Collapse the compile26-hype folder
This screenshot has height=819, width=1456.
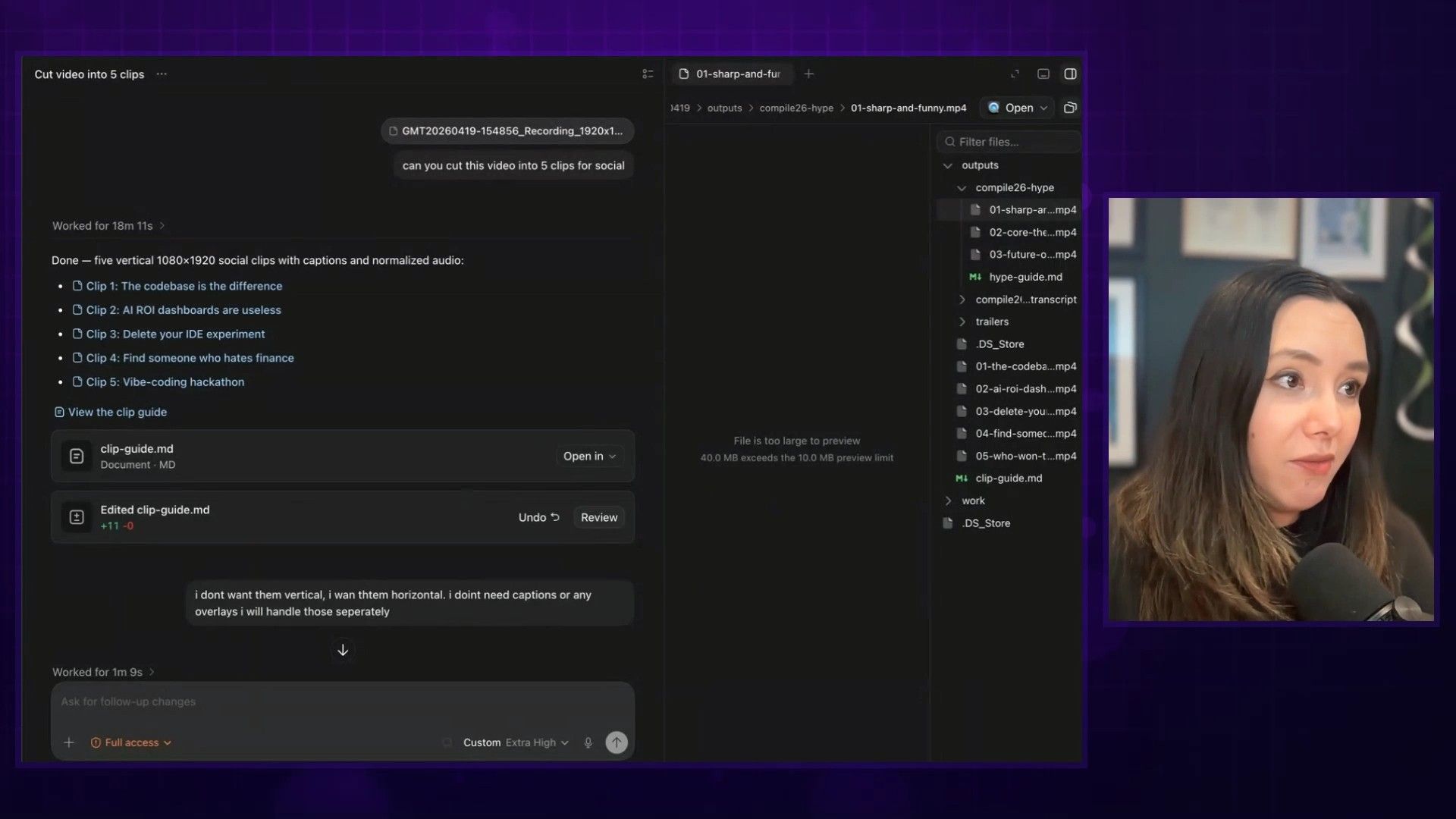tap(962, 188)
